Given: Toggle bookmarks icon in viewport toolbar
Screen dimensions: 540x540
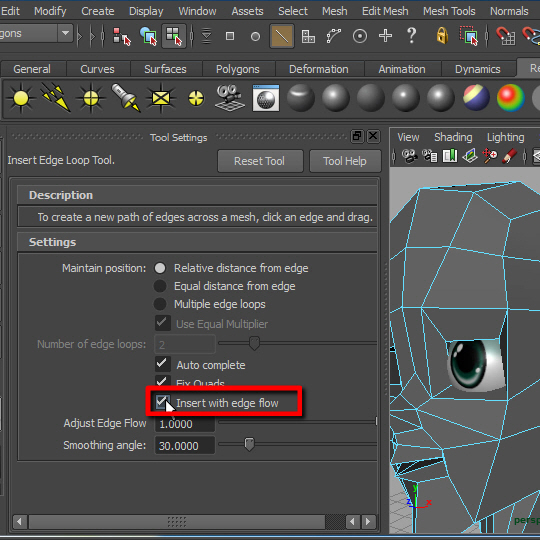Looking at the screenshot, I should 450,156.
